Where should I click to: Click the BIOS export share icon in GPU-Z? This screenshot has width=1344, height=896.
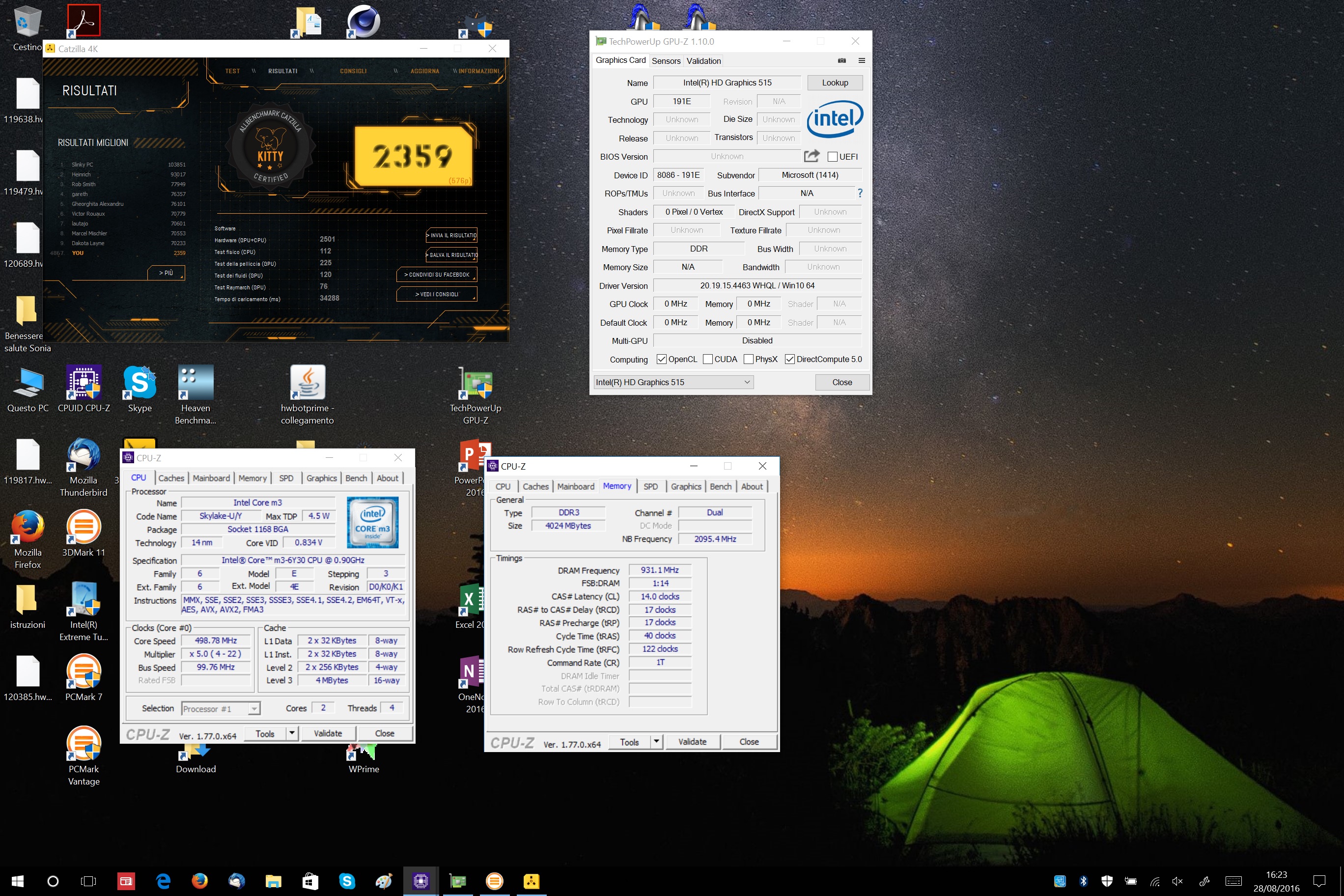tap(812, 156)
